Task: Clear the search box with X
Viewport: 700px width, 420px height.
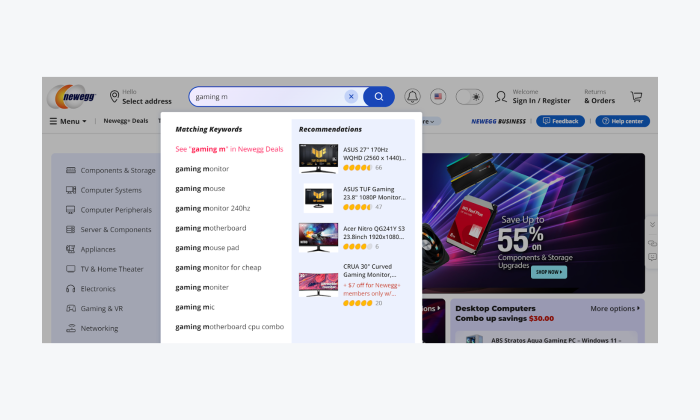Action: coord(351,96)
